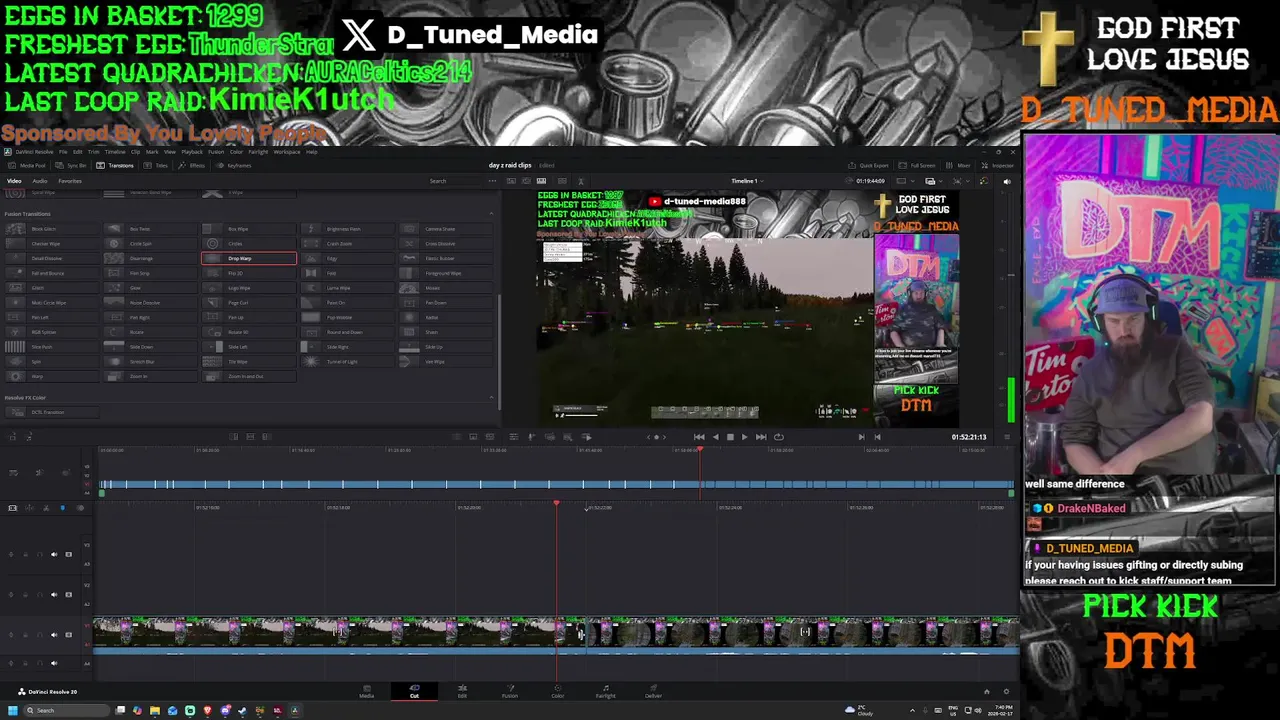
Task: Open the Timeline 1 dropdown
Action: click(x=747, y=181)
